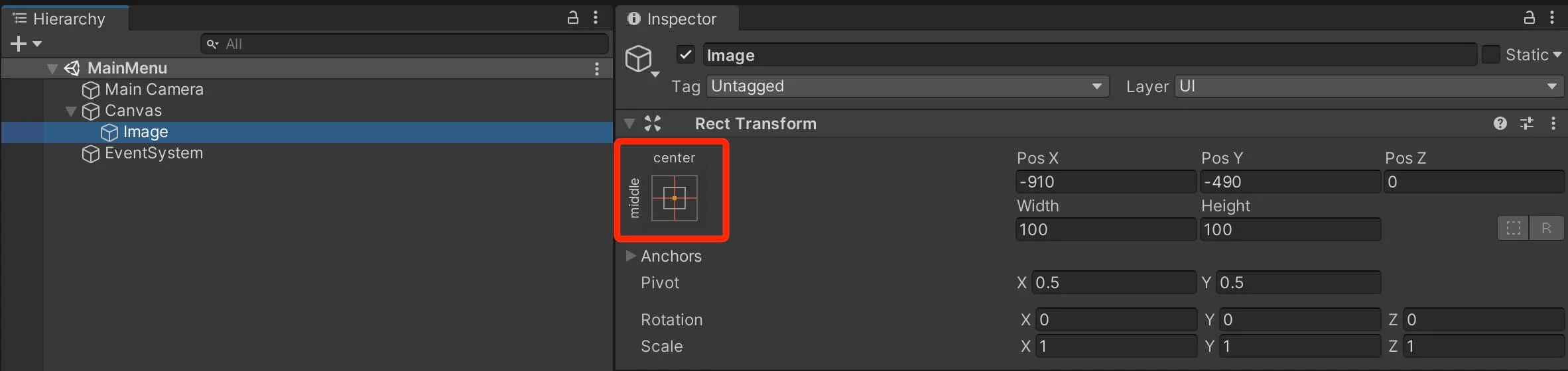Expand the Anchors section
Screen dimensions: 1568x371
click(x=631, y=256)
